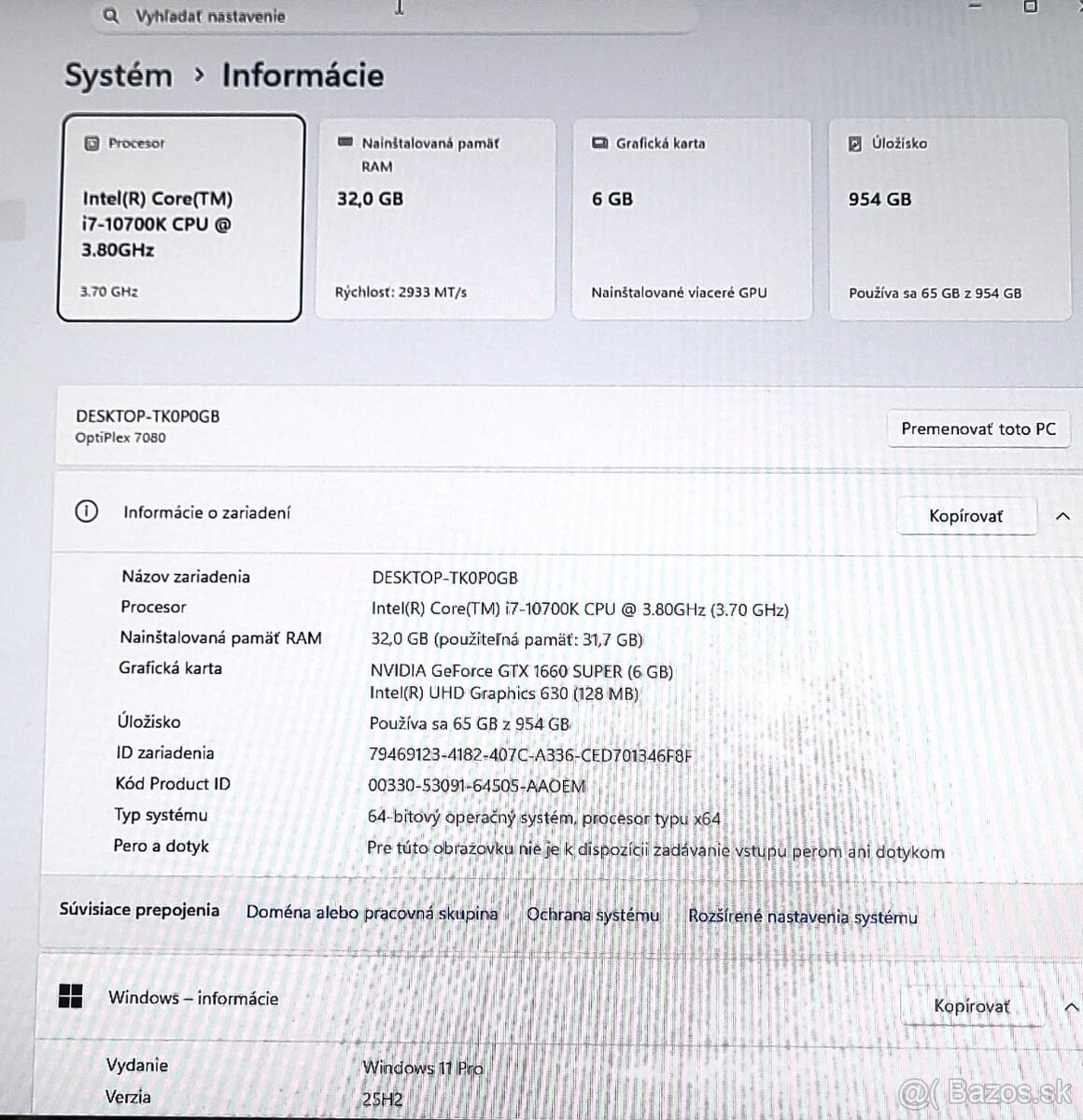Screen dimensions: 1083x1120
Task: Click the Úložisko drive icon
Action: [x=855, y=144]
